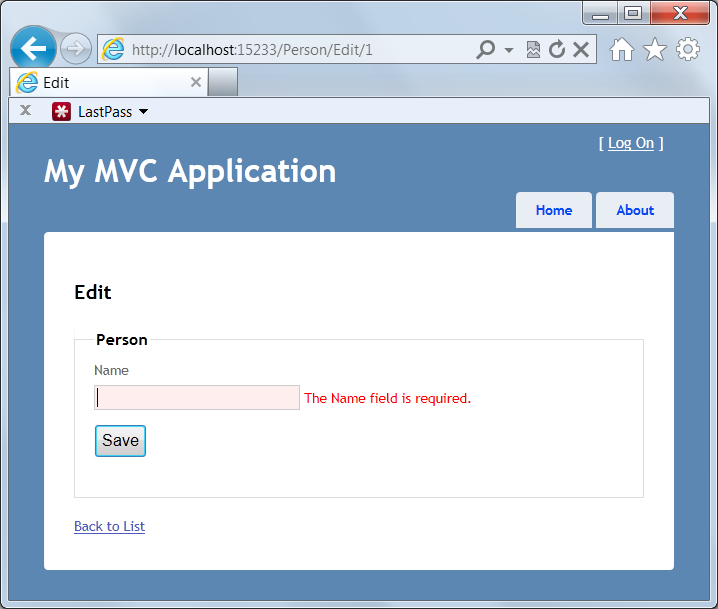Image resolution: width=718 pixels, height=609 pixels.
Task: Select the About navigation tab
Action: [635, 210]
